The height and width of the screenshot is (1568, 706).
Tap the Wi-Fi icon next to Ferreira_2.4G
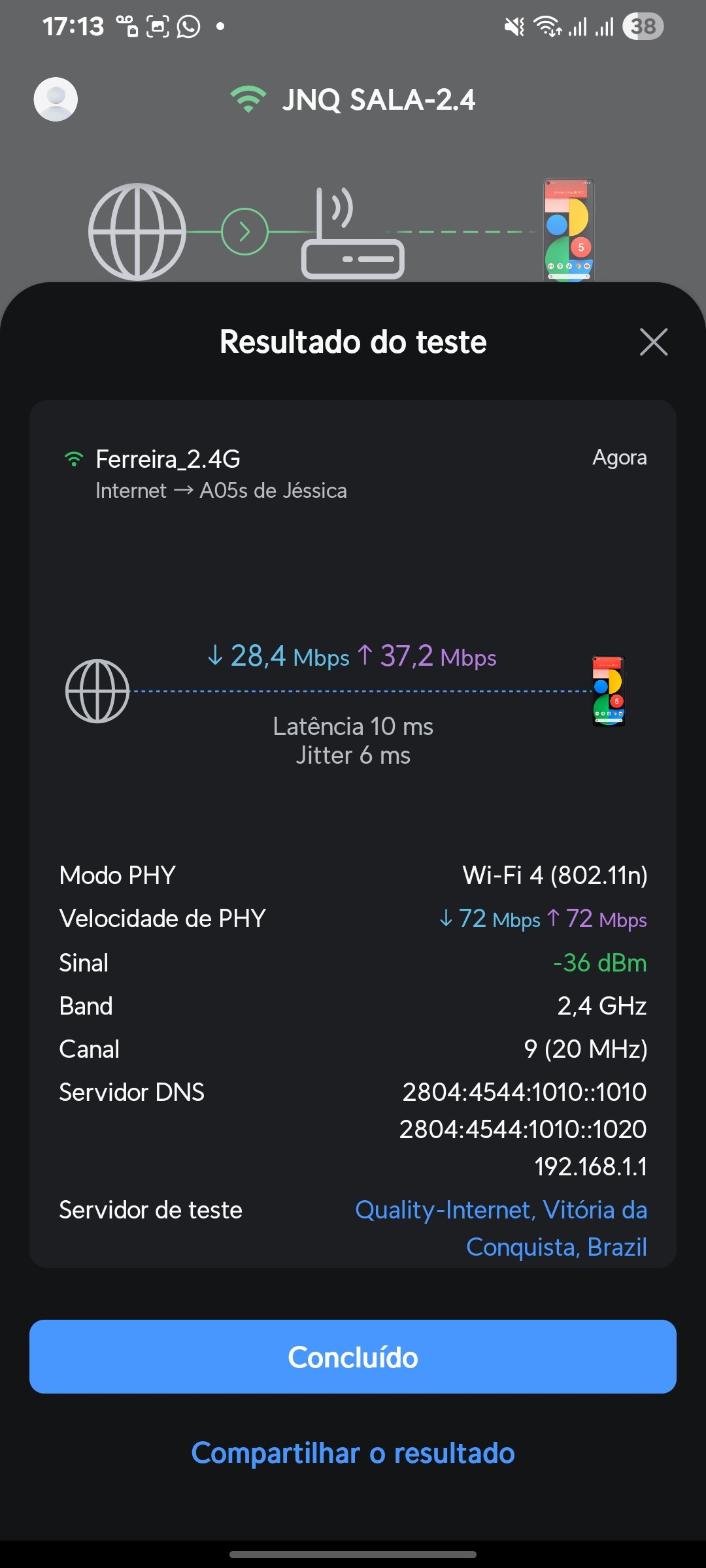(74, 459)
